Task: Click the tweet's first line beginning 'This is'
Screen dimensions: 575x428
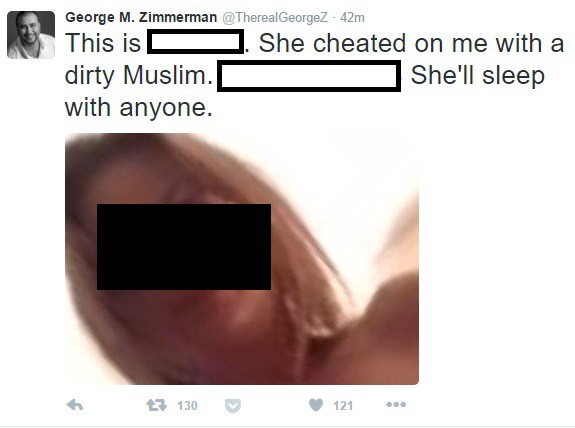Action: [315, 43]
